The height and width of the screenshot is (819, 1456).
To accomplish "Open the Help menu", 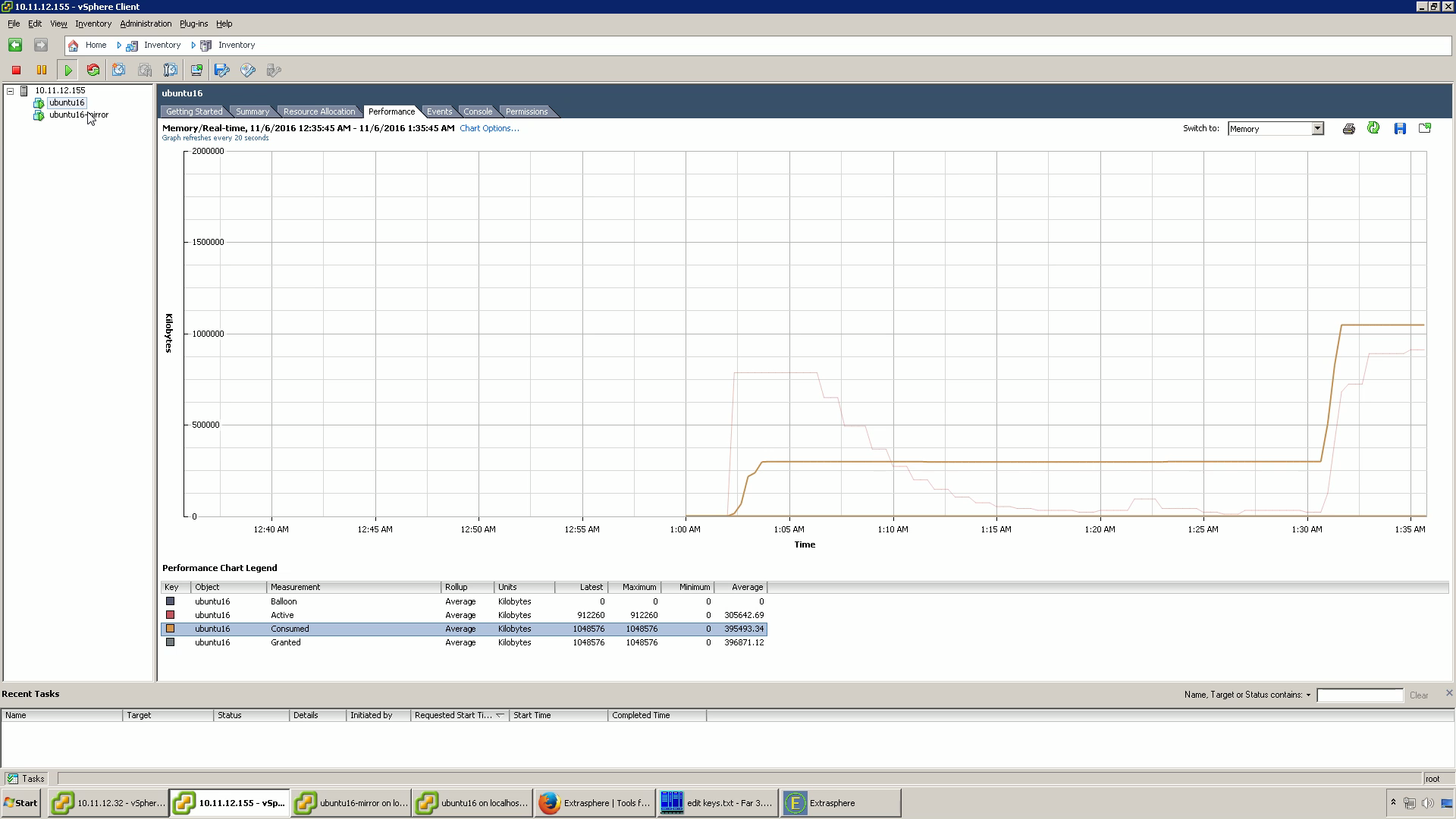I will (x=224, y=24).
